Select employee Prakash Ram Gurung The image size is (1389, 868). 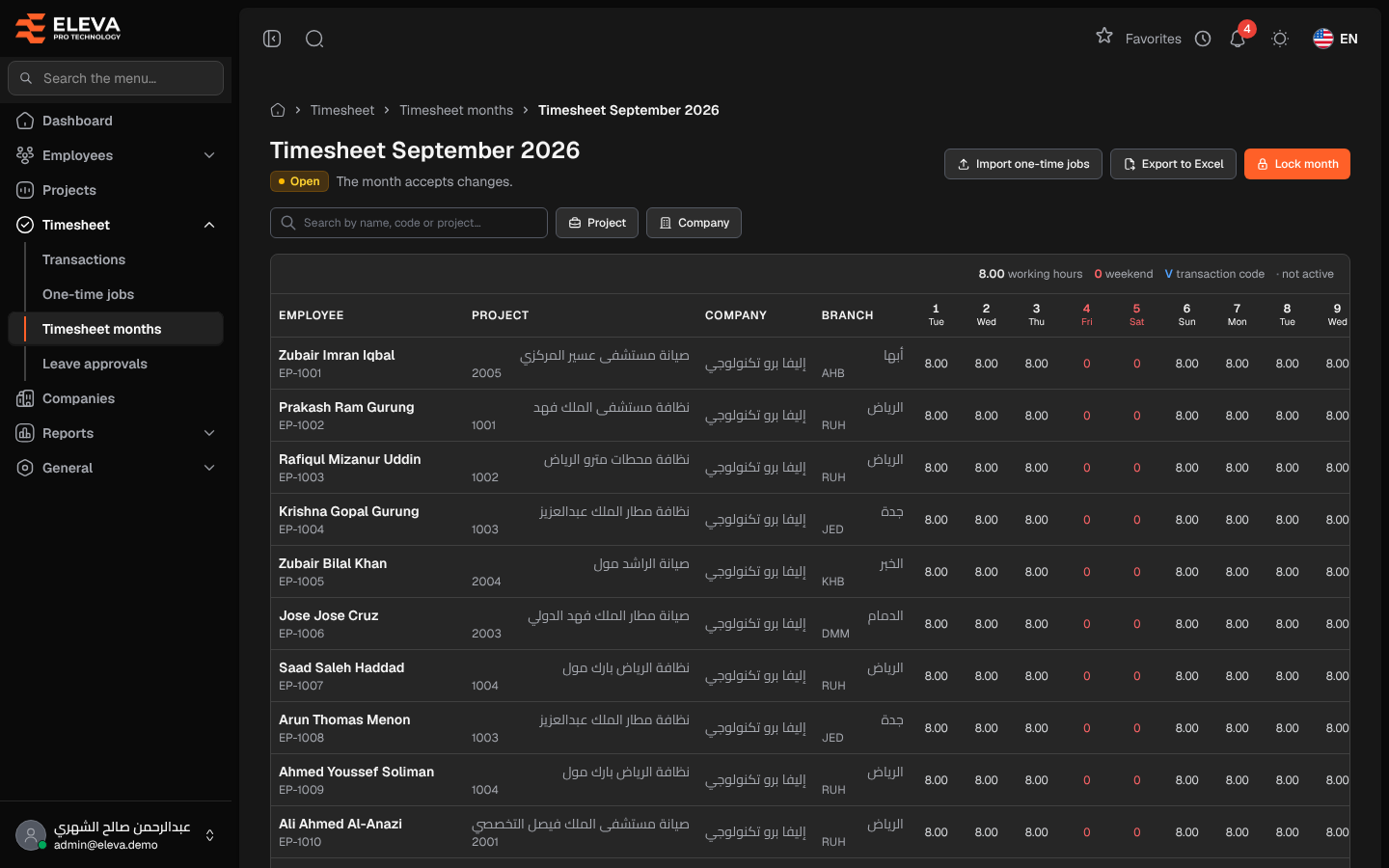[x=346, y=407]
